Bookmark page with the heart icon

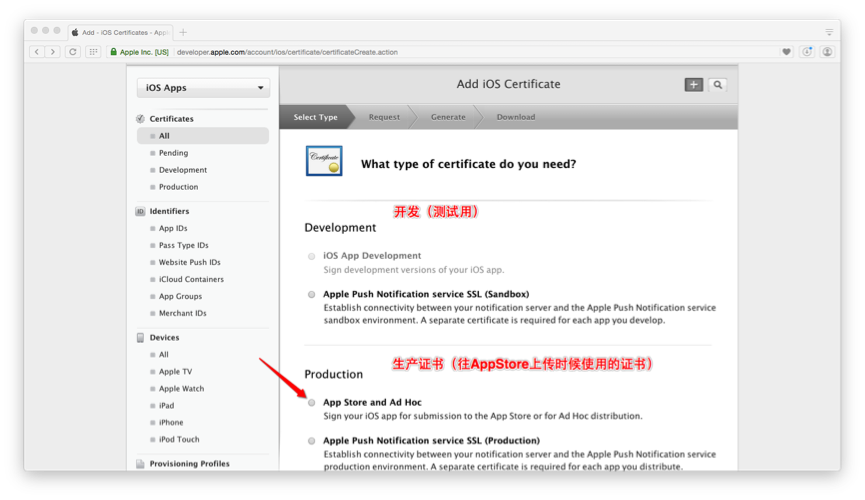(786, 52)
